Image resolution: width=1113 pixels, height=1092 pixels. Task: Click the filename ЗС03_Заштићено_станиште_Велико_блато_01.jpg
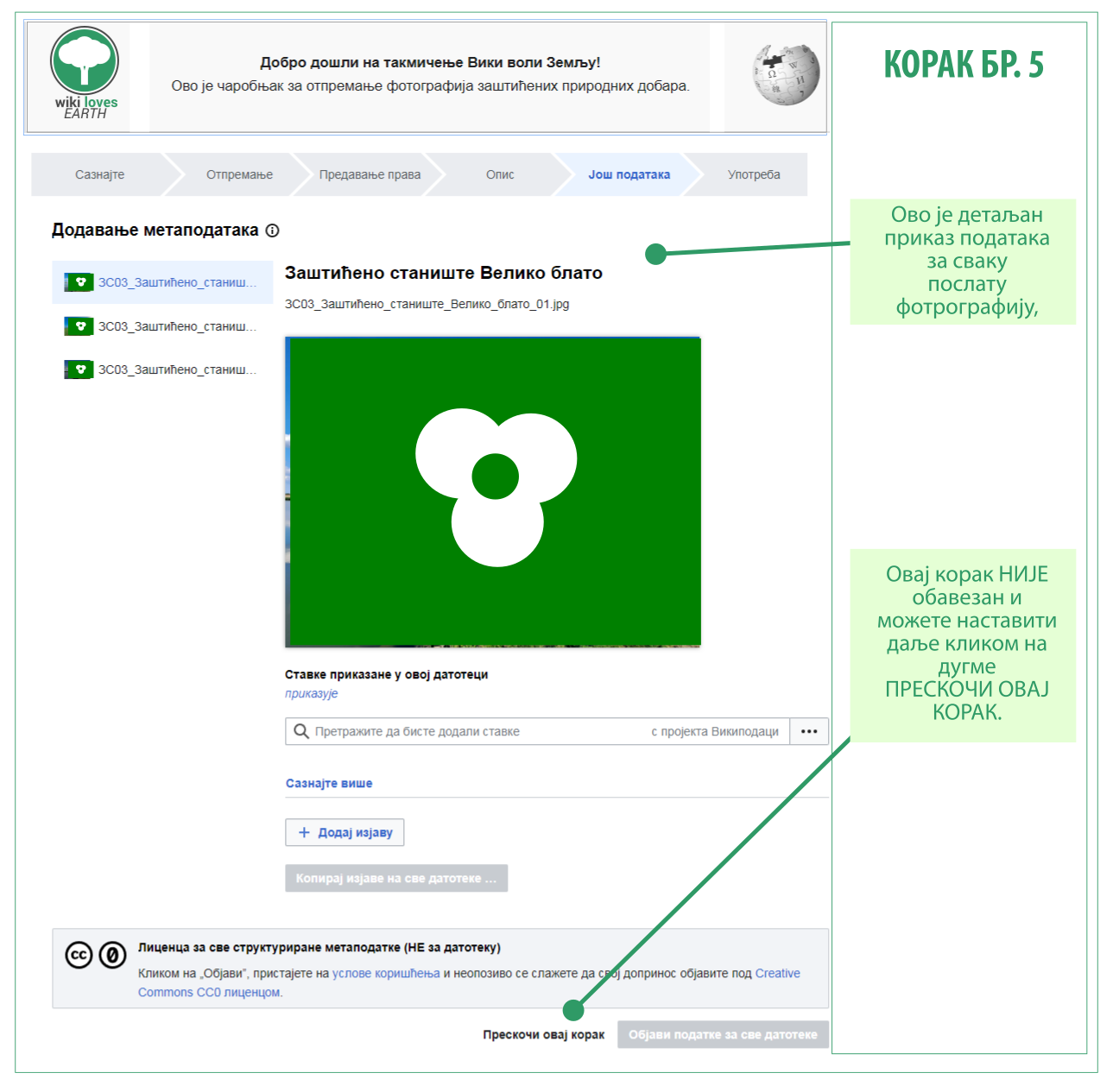coord(427,304)
